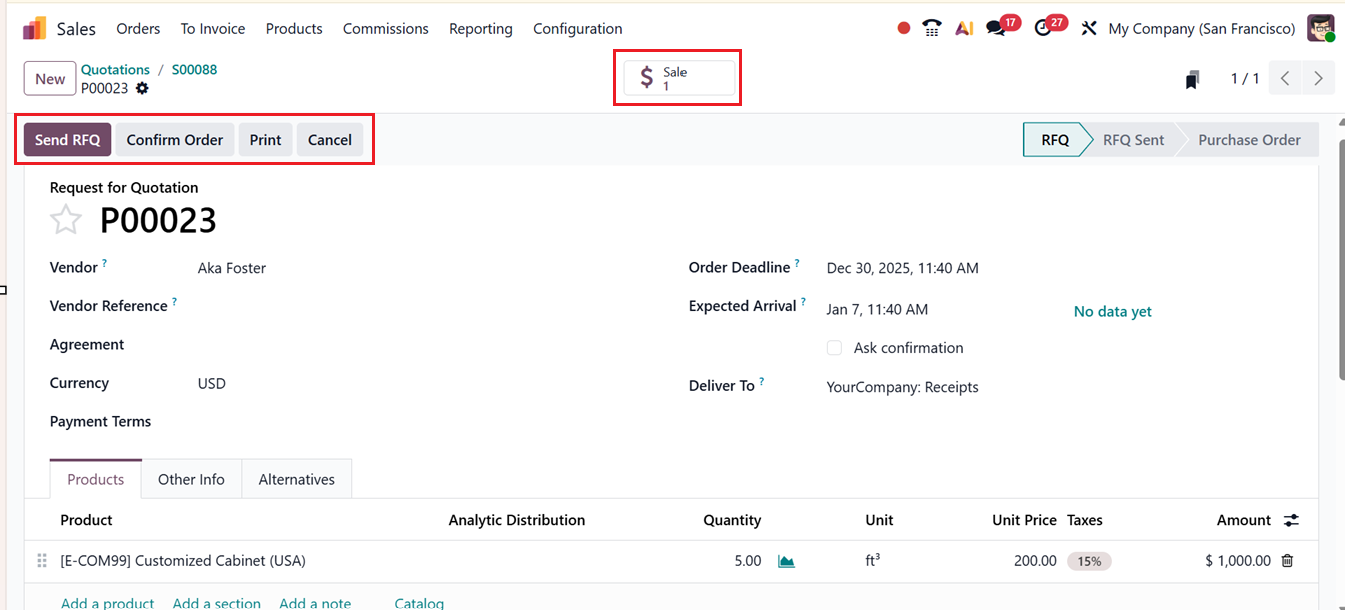Click the debug tools wrench icon
Screen dimensions: 1345x610
[x=1089, y=28]
